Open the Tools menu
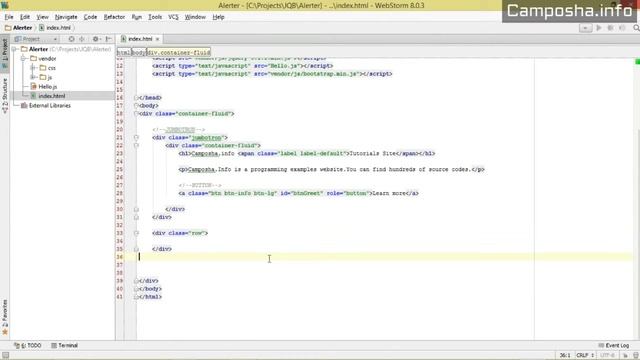Viewport: 640px width, 360px height. 155,17
